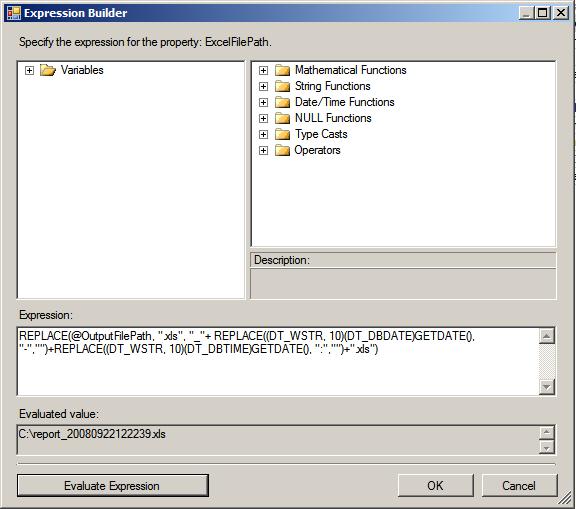Click the String Functions folder icon
Image resolution: width=576 pixels, height=509 pixels.
point(282,86)
